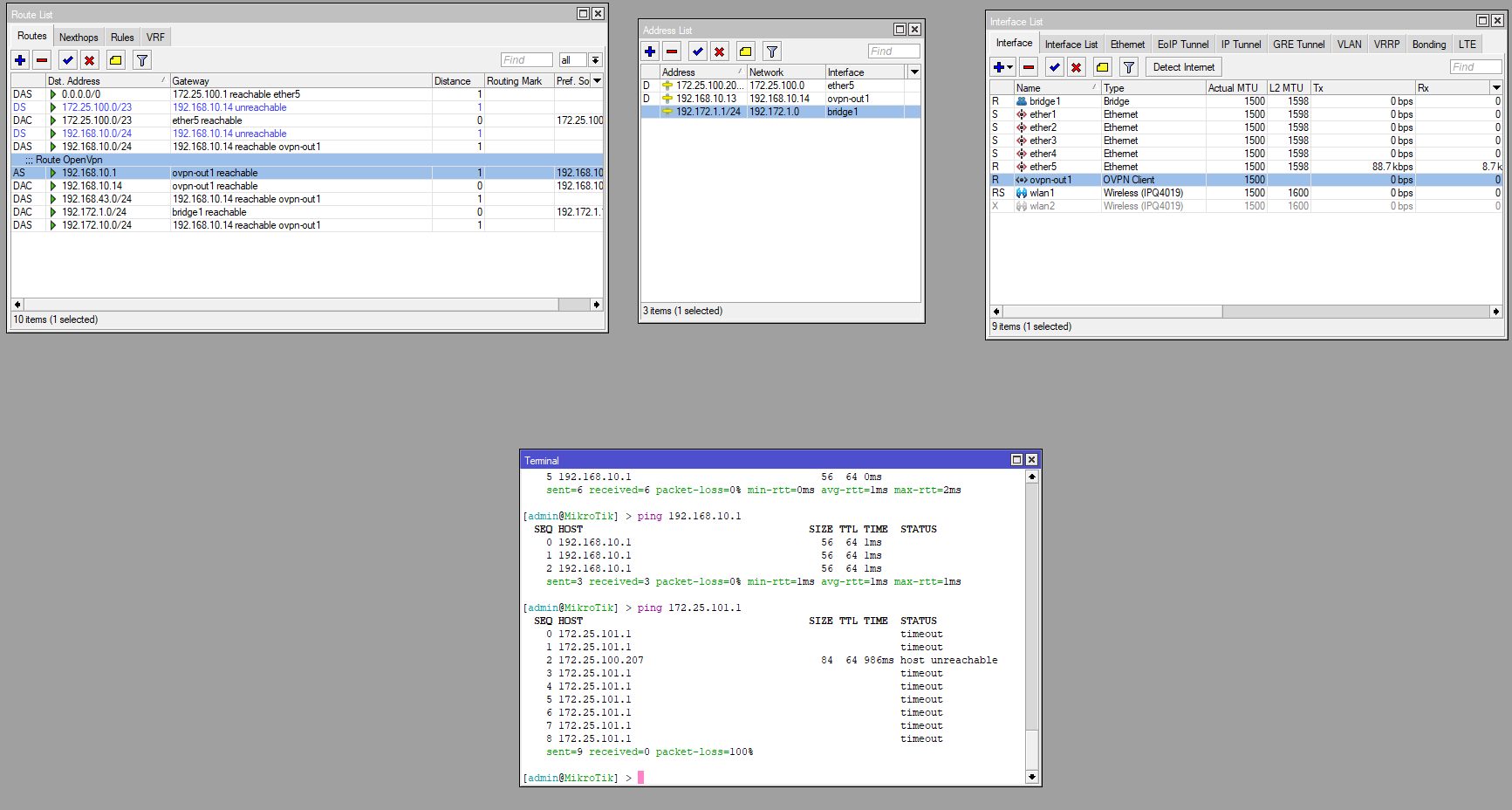Screen dimensions: 1512x810
Task: Click the Detect Internet button
Action: [x=1183, y=67]
